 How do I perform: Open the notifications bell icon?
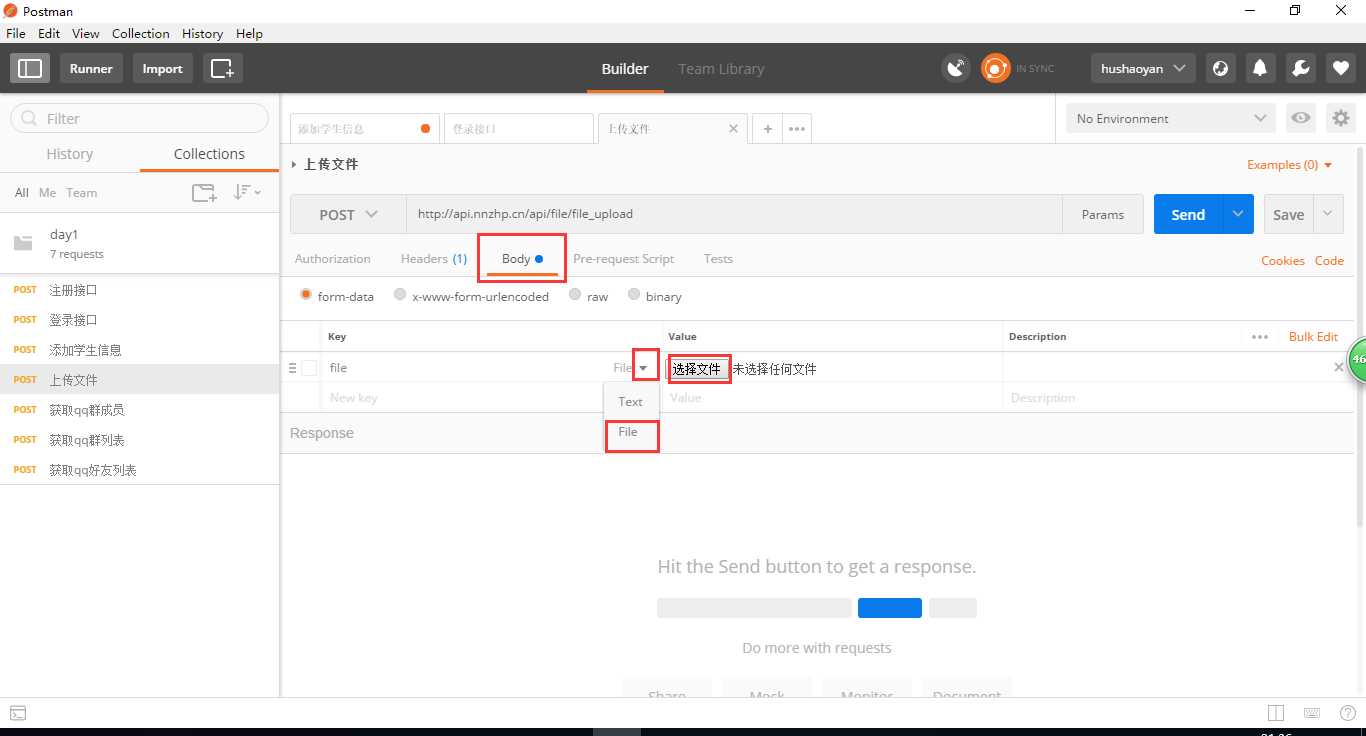click(1260, 68)
